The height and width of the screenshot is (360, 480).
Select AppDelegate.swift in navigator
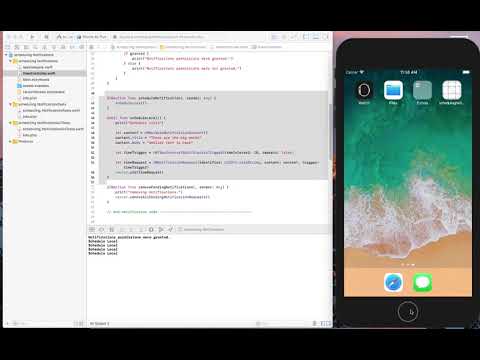click(x=37, y=67)
